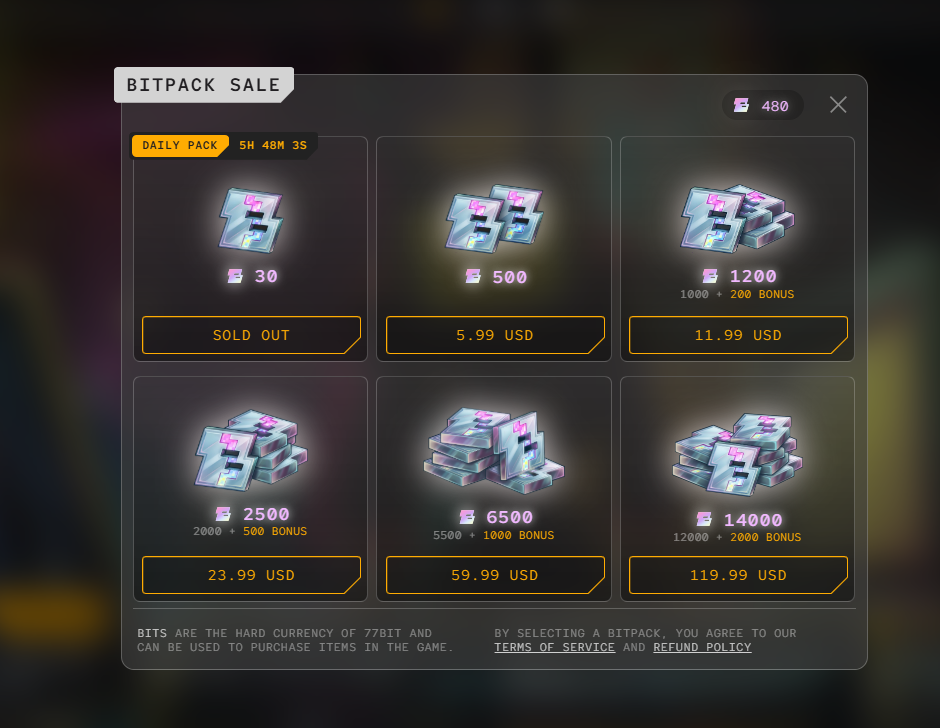This screenshot has height=728, width=940.
Task: Click the bits currency icon beside 480 balance
Action: [x=742, y=106]
